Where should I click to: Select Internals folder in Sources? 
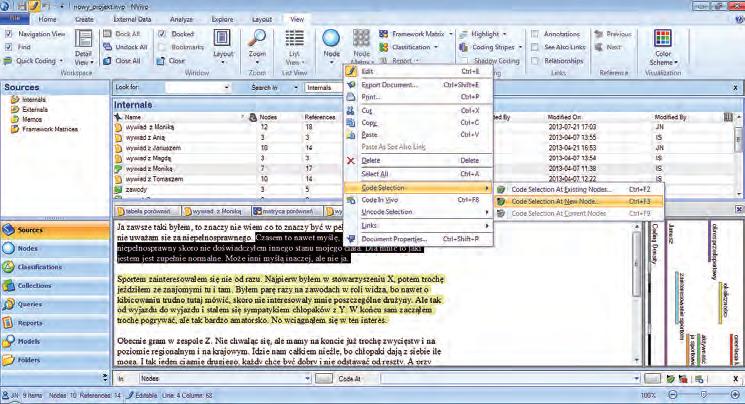point(34,99)
